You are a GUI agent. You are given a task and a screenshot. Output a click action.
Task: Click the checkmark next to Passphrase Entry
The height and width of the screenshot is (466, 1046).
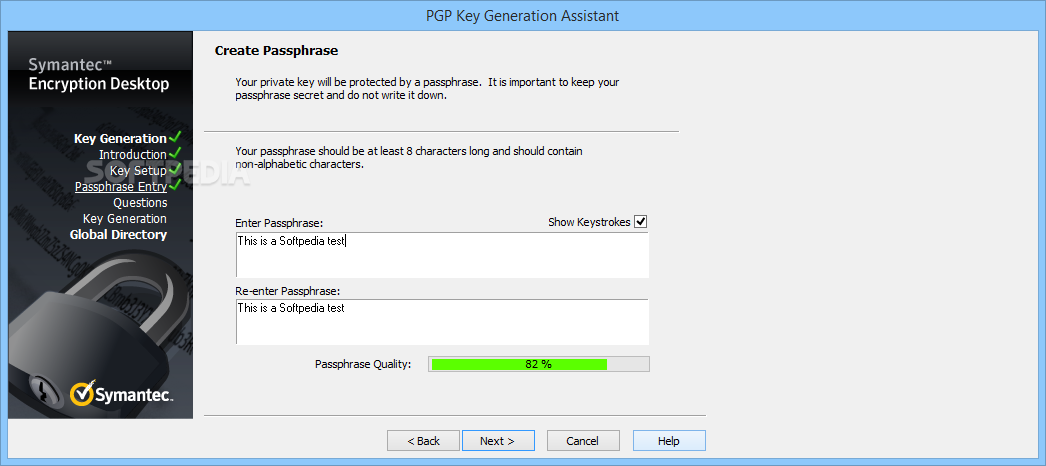[175, 185]
